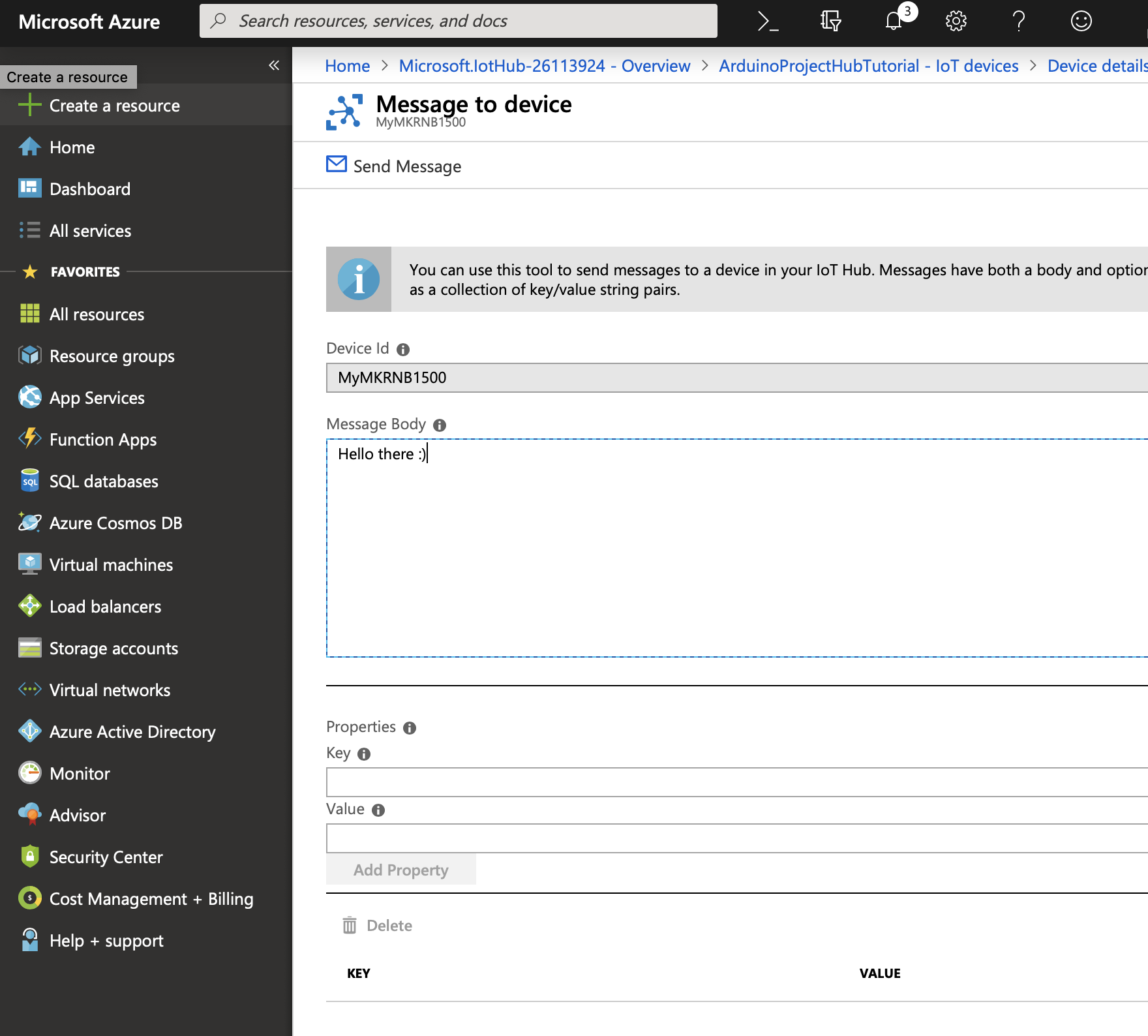Send feedback via the smiley icon
The image size is (1148, 1036).
click(1081, 21)
